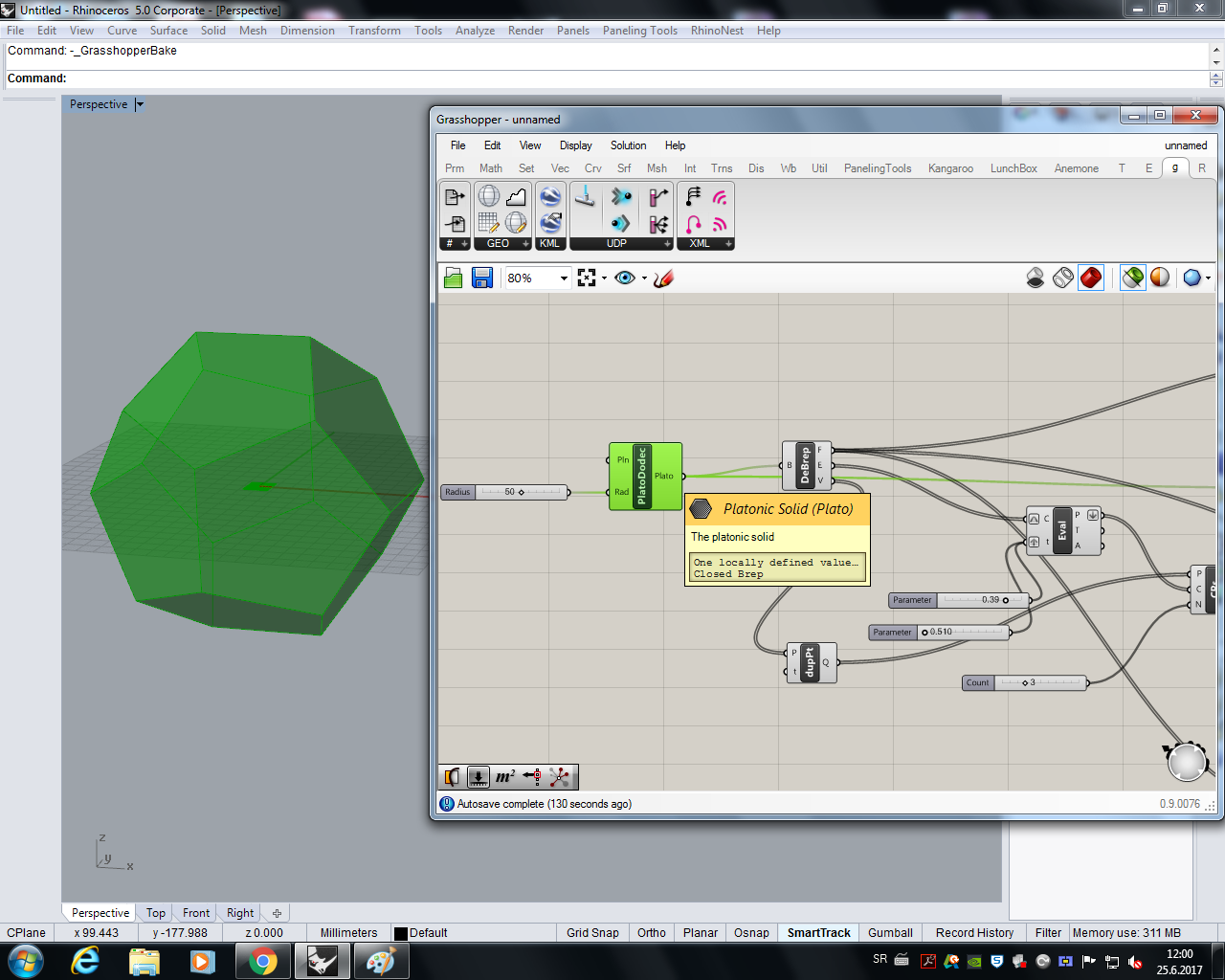The width and height of the screenshot is (1225, 980).
Task: Click the grid with pencil component
Action: (489, 223)
